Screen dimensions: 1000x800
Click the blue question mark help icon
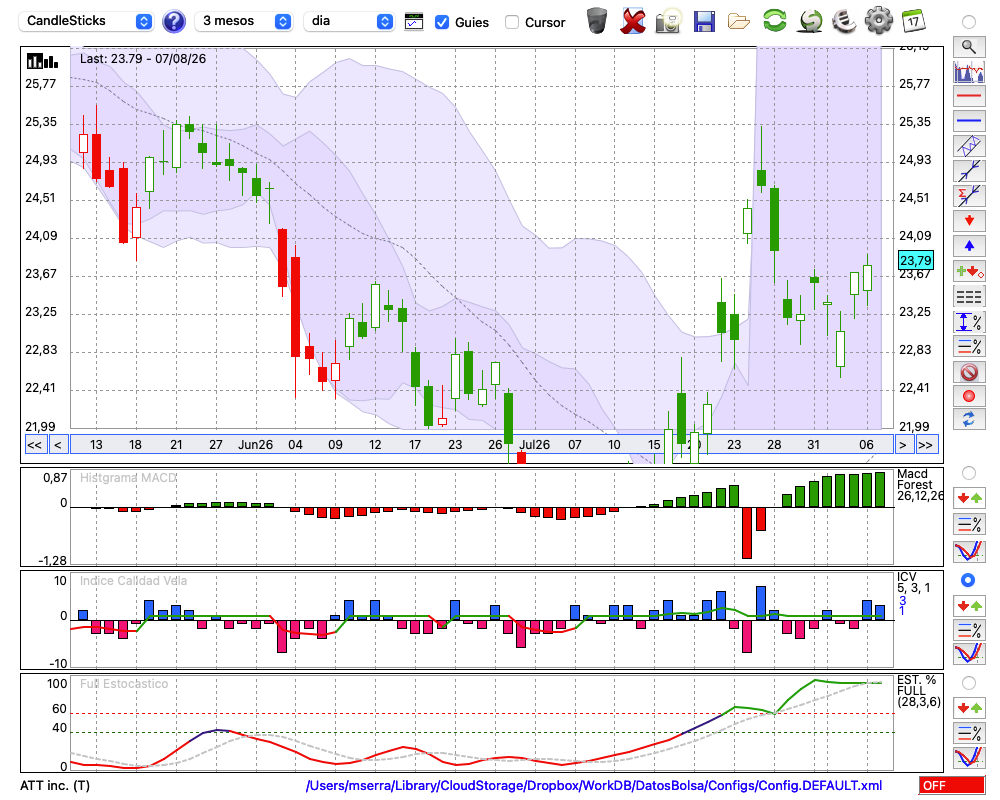point(173,22)
